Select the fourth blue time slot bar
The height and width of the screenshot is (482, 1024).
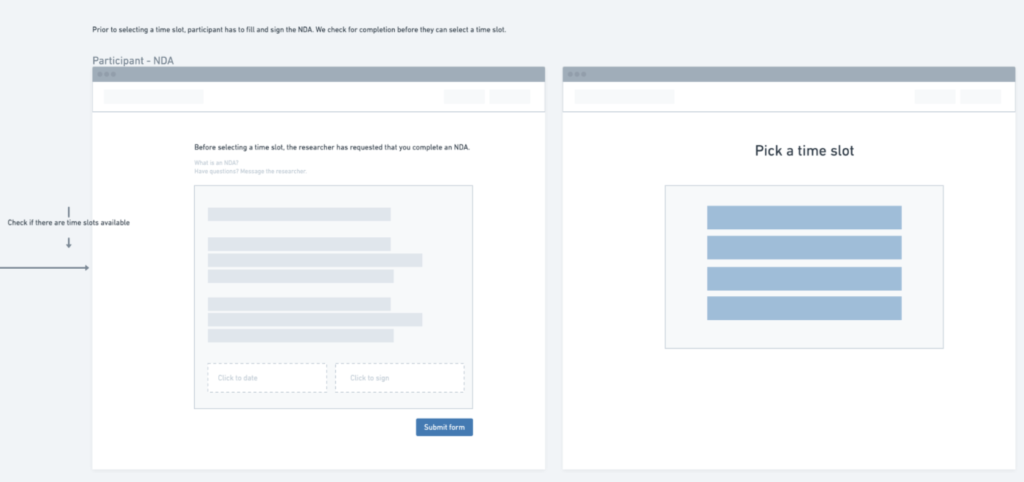(804, 308)
